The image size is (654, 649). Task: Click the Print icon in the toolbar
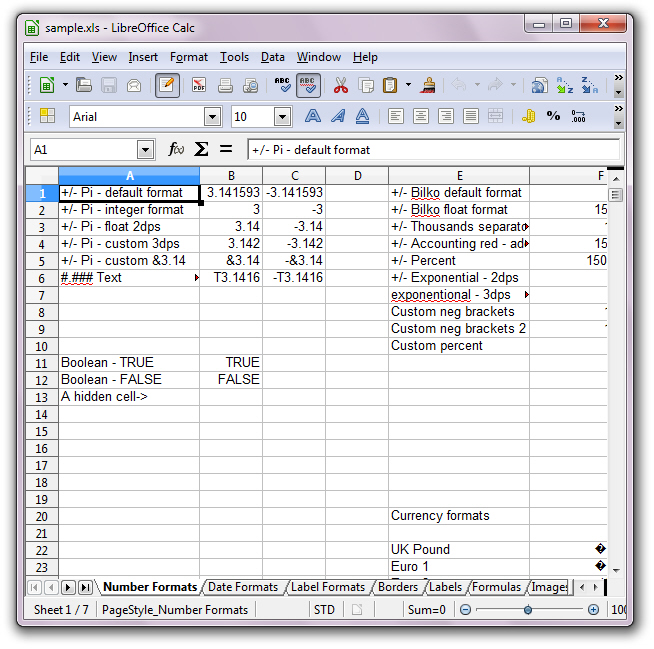tap(225, 86)
